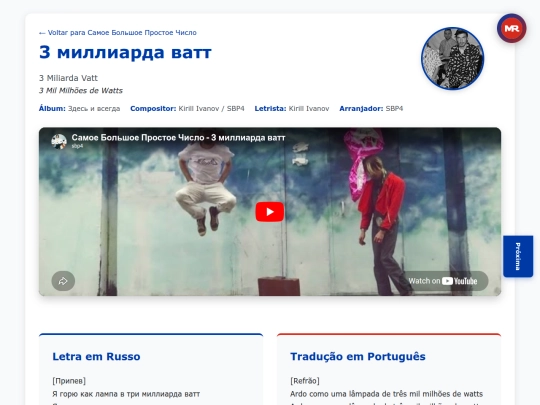This screenshot has height=405, width=540.
Task: Click the Arranjador label
Action: (x=361, y=108)
